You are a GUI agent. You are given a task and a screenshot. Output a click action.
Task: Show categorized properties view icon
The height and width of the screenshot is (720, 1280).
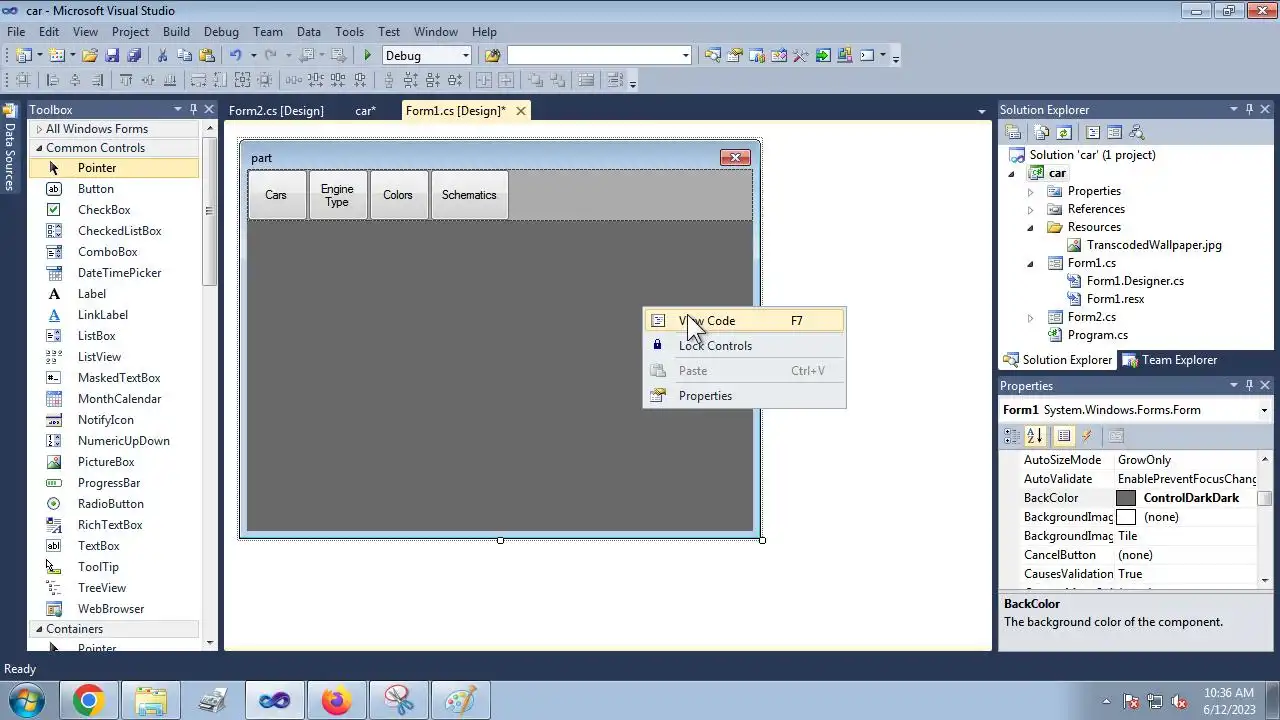click(1012, 436)
